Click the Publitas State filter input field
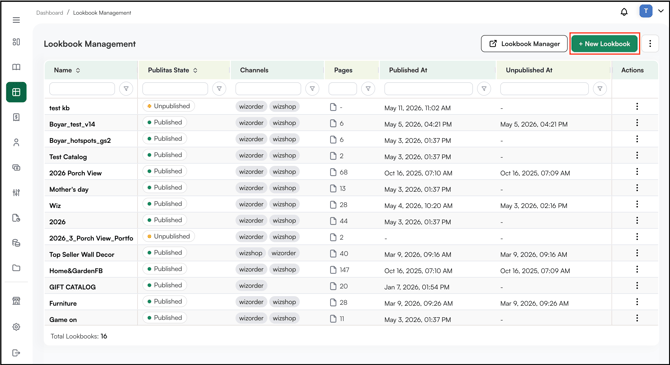The width and height of the screenshot is (670, 365). [175, 89]
